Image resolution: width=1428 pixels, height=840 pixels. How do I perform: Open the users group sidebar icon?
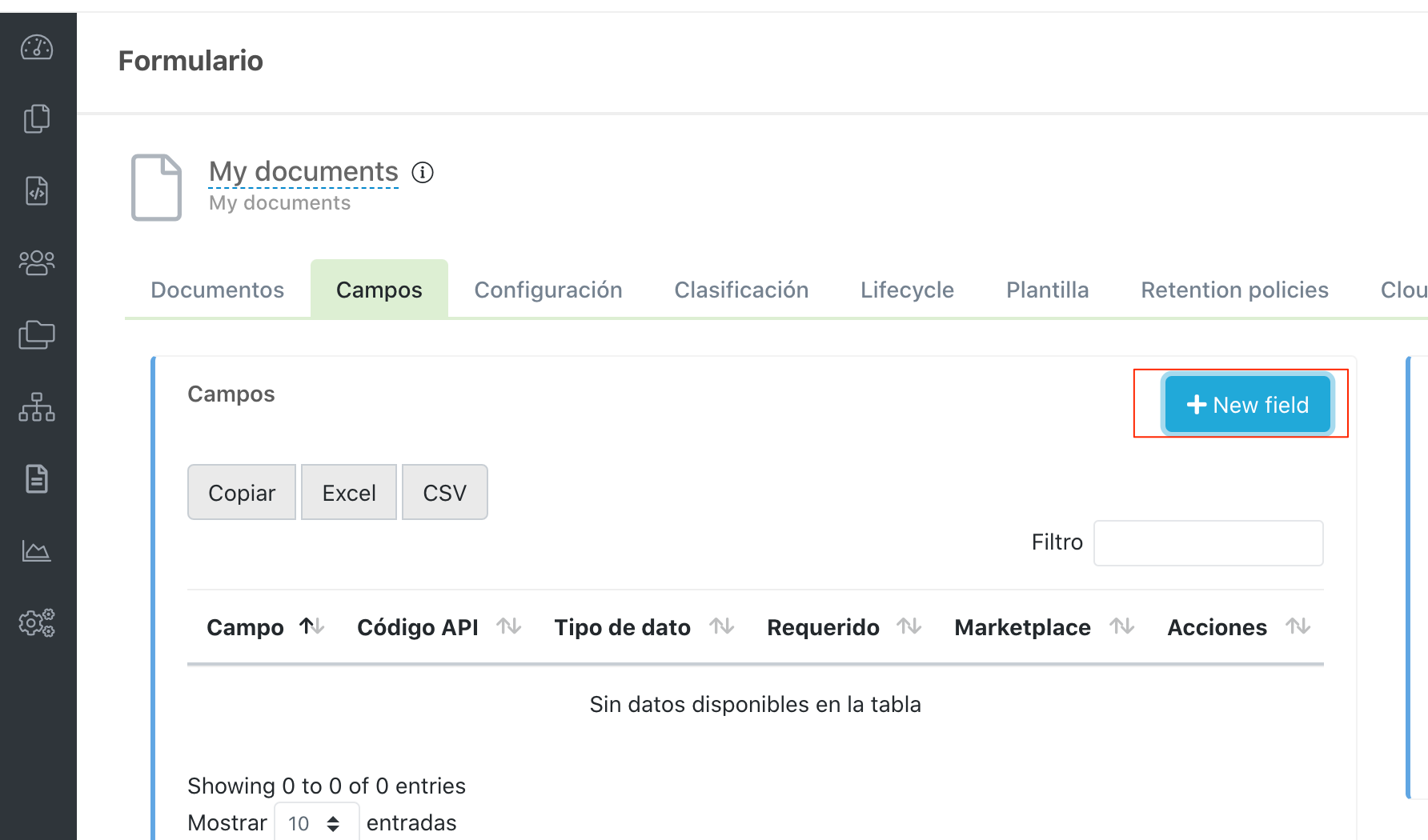click(37, 262)
